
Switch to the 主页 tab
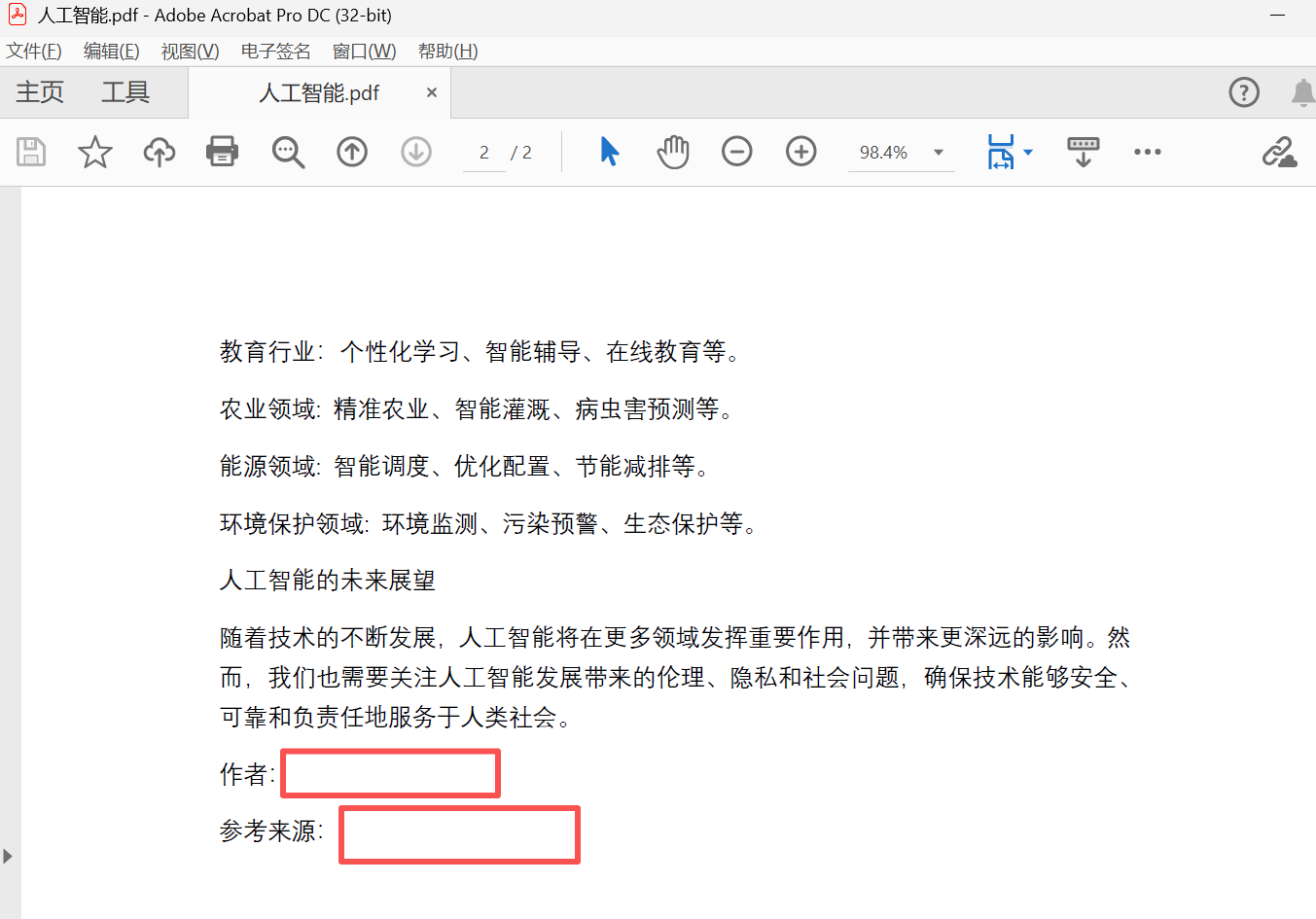pyautogui.click(x=40, y=91)
